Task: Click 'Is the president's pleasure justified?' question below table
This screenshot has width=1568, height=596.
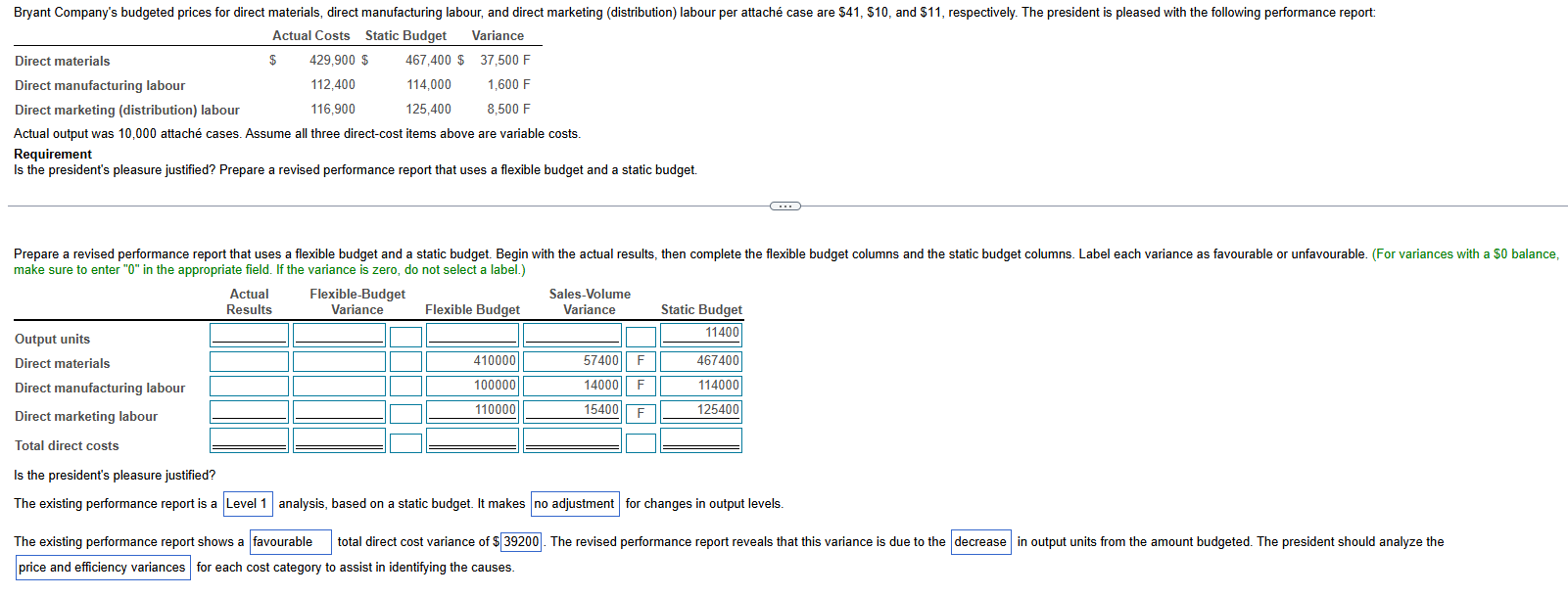Action: pyautogui.click(x=115, y=475)
